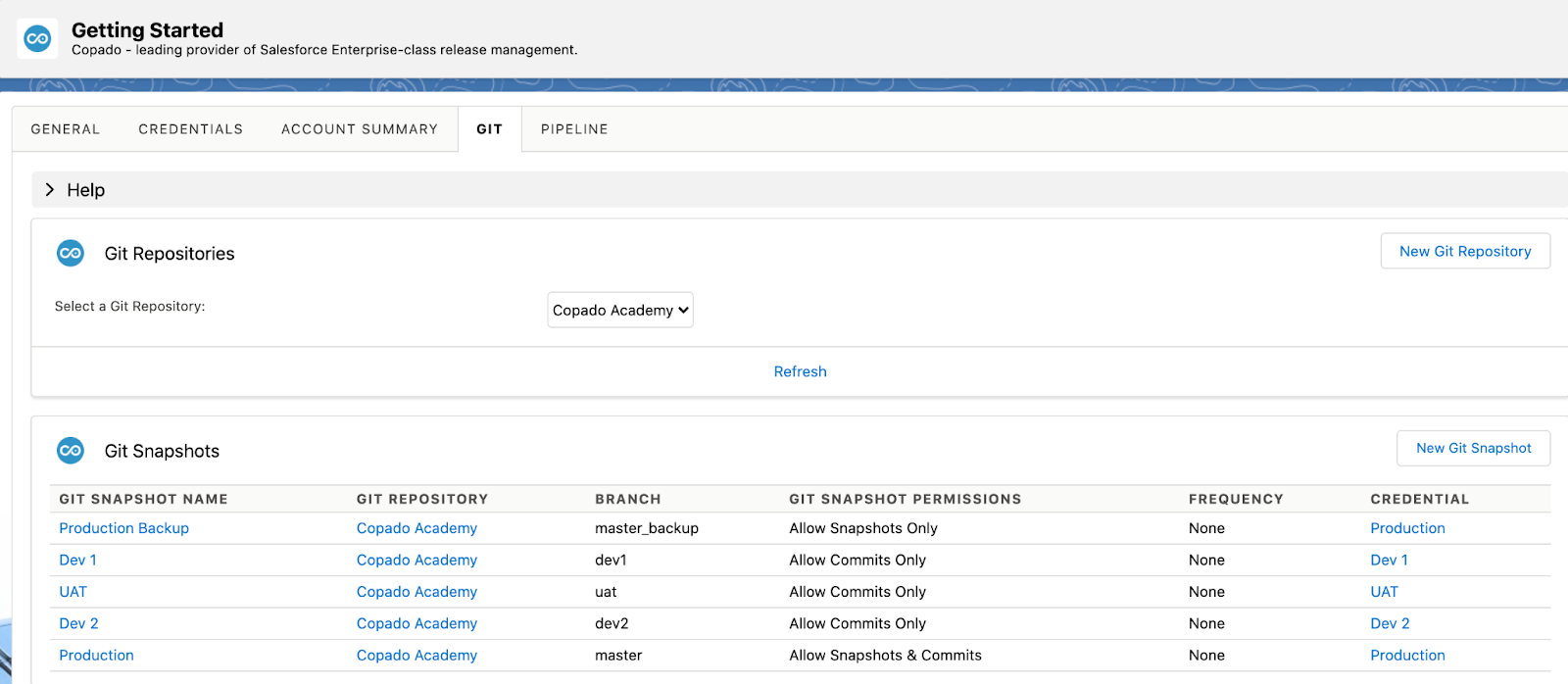Click Frequency None in the master_backup row

(1207, 528)
